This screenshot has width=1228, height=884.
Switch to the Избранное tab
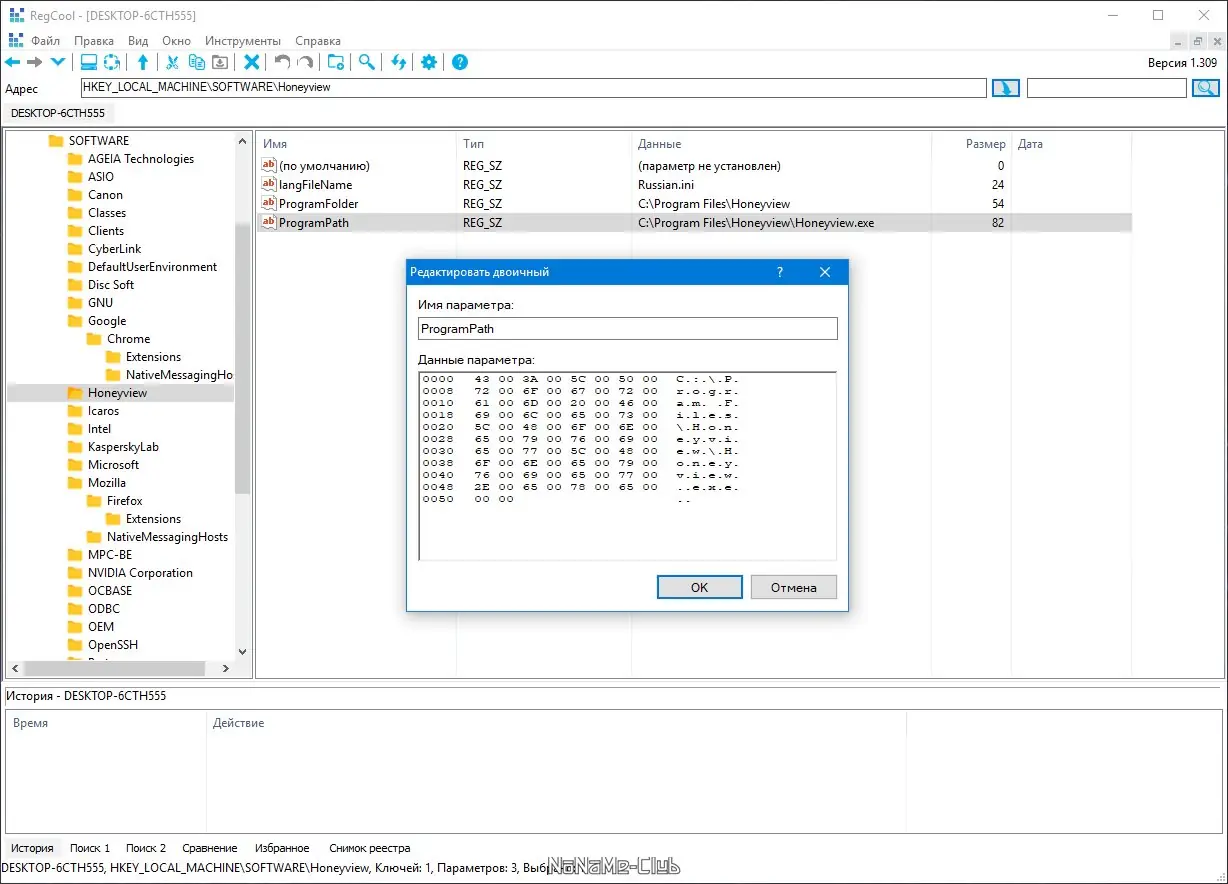282,848
